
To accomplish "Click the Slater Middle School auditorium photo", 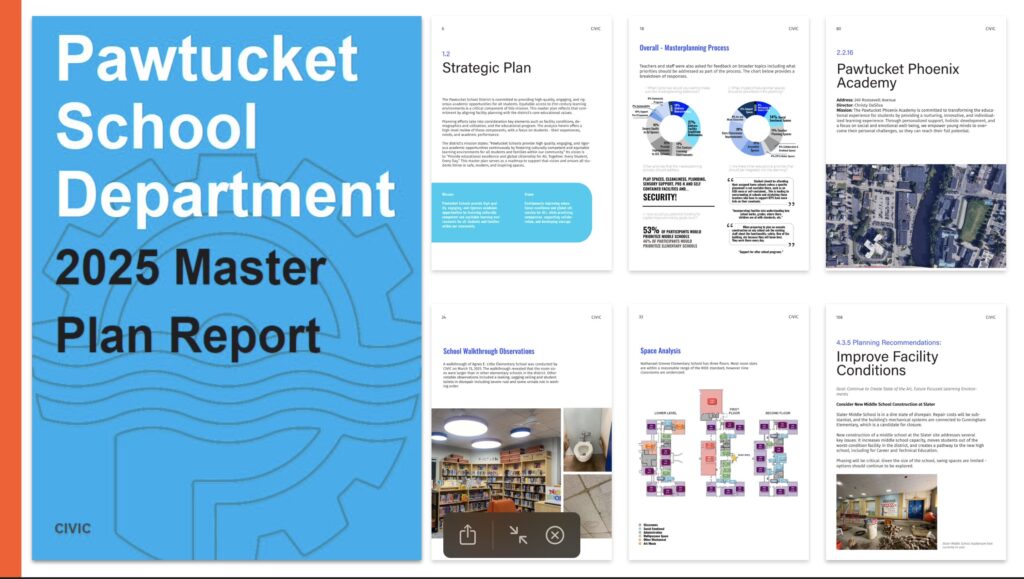I will pyautogui.click(x=886, y=510).
